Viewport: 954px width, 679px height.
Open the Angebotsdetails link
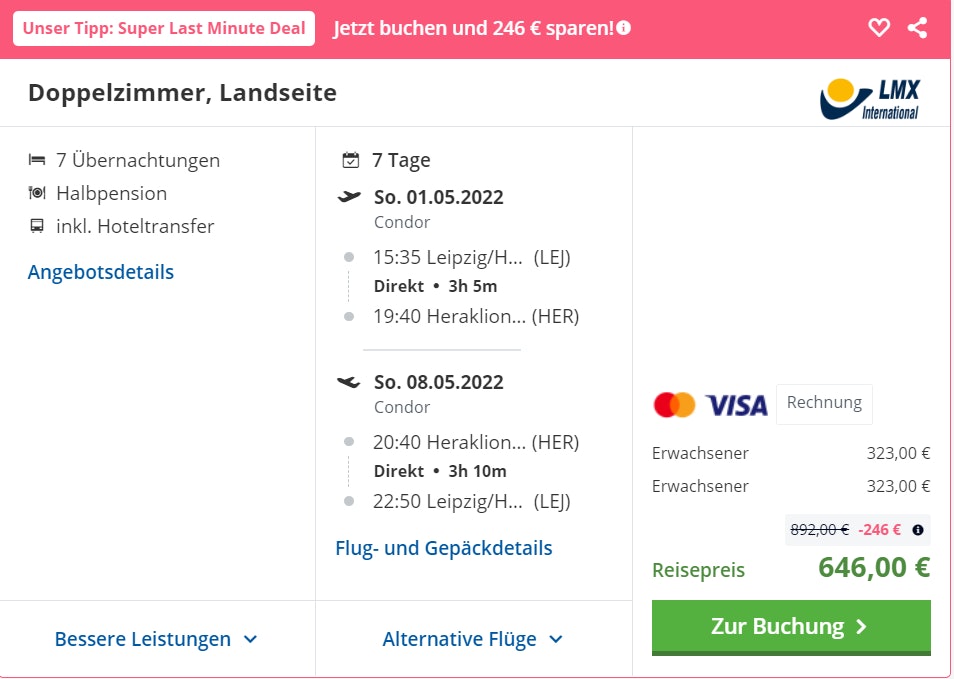pyautogui.click(x=101, y=272)
